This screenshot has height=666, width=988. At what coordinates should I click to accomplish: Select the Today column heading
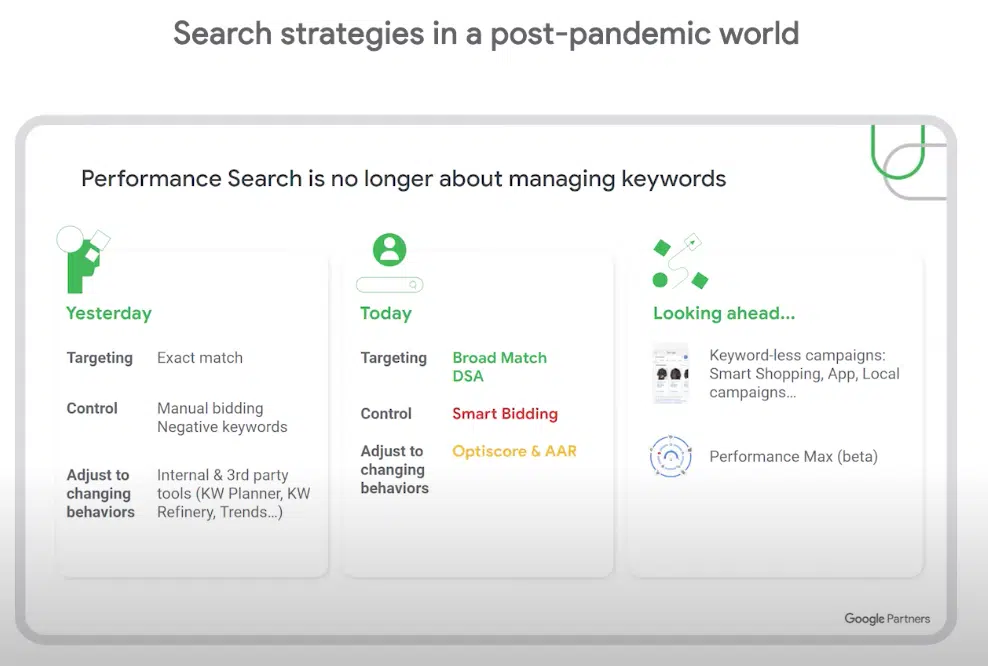[386, 313]
